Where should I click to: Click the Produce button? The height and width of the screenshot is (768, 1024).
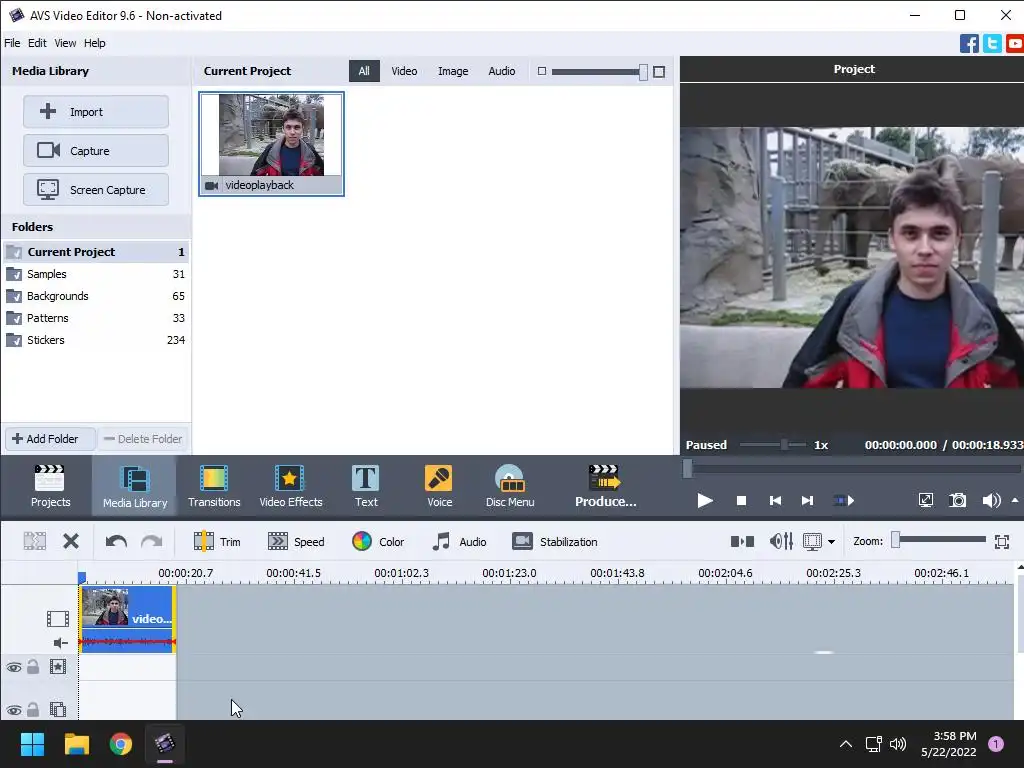coord(605,486)
